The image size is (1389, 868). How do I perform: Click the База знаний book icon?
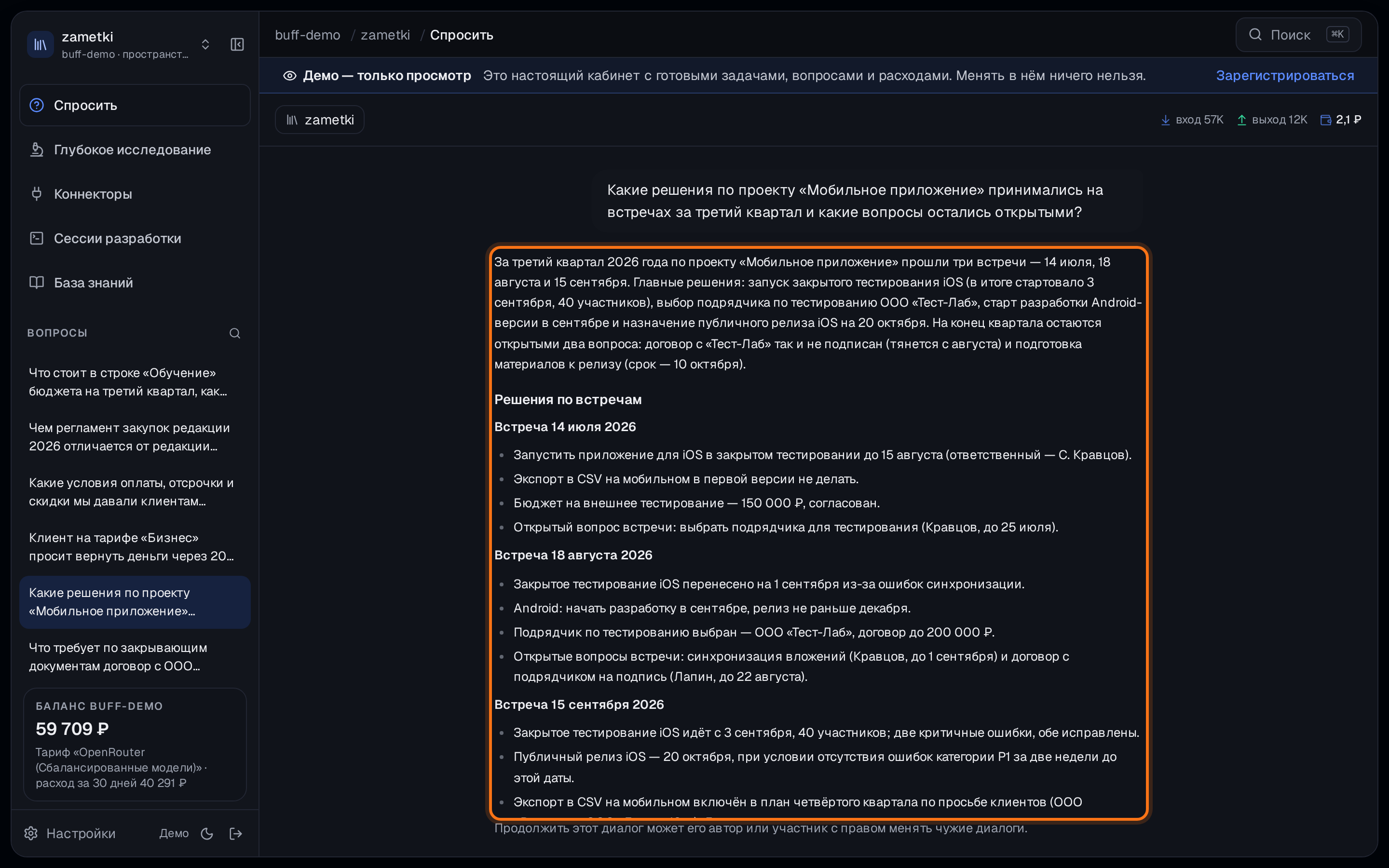(37, 283)
